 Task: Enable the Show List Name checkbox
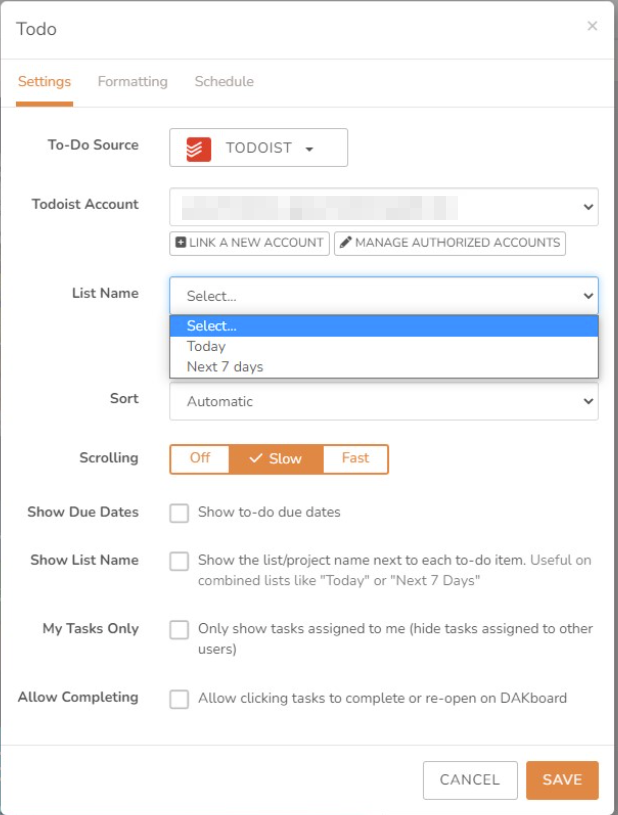point(180,561)
